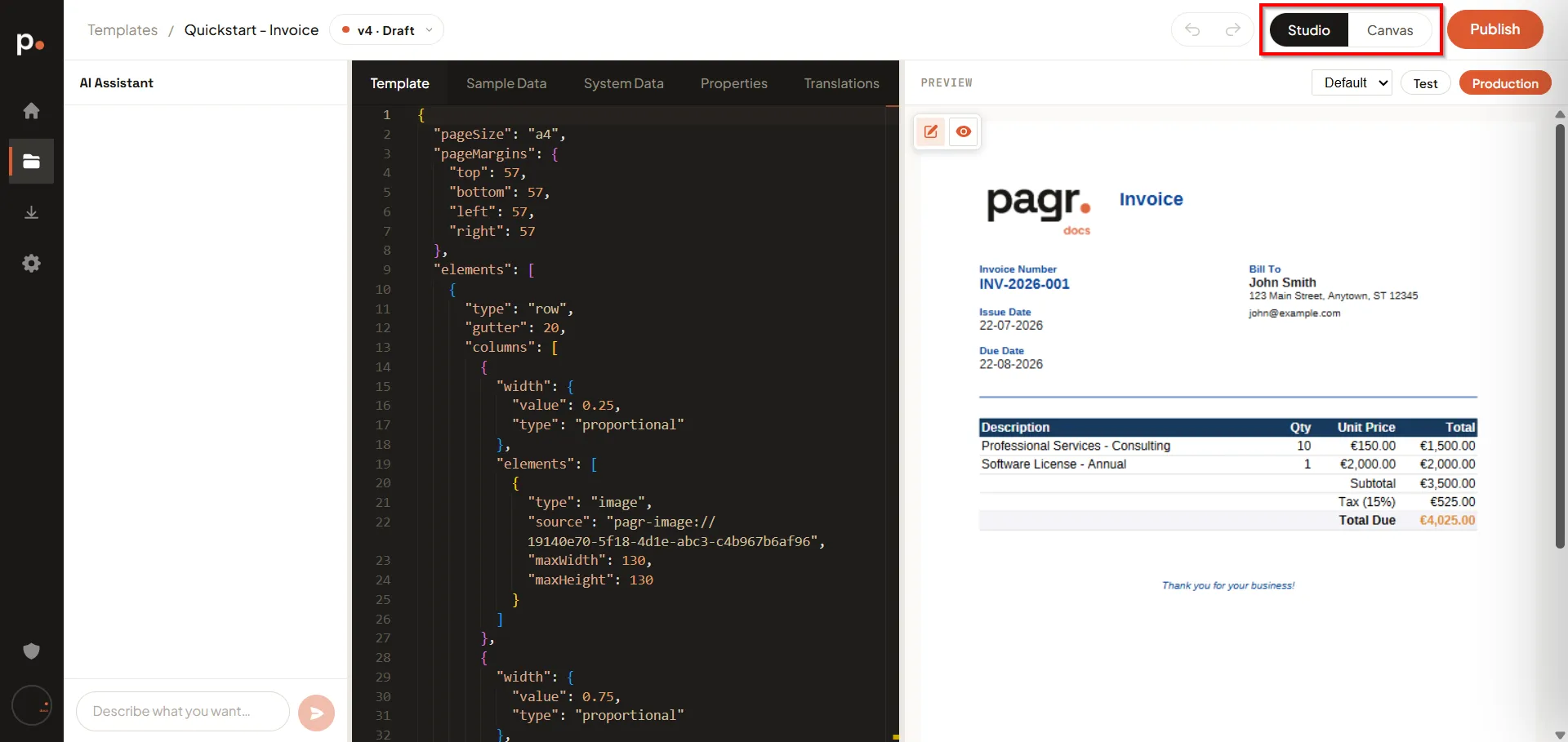Click the Invoice heading in preview
This screenshot has height=742, width=1568.
point(1151,199)
